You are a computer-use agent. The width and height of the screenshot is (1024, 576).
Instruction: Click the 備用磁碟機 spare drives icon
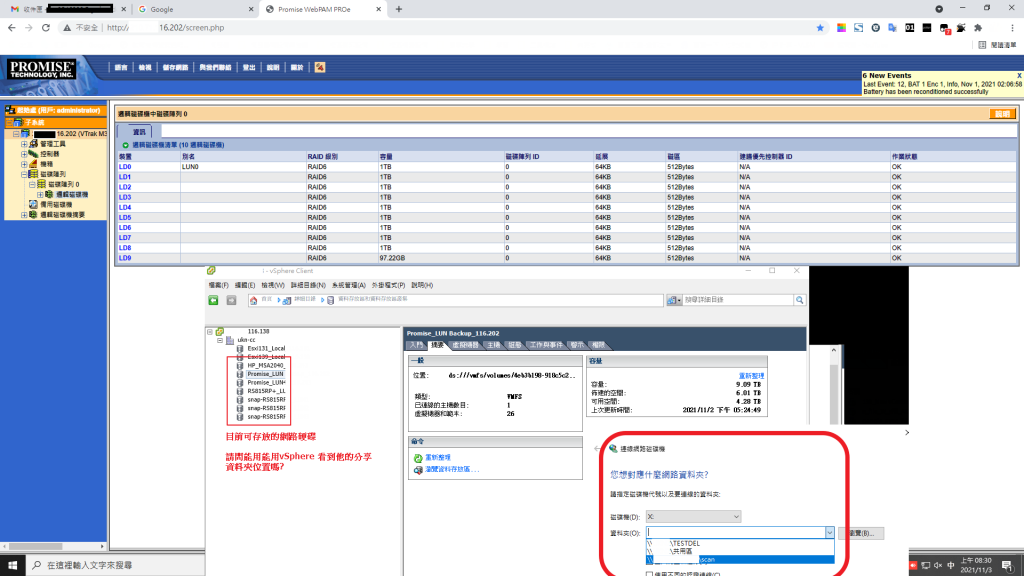pyautogui.click(x=33, y=204)
